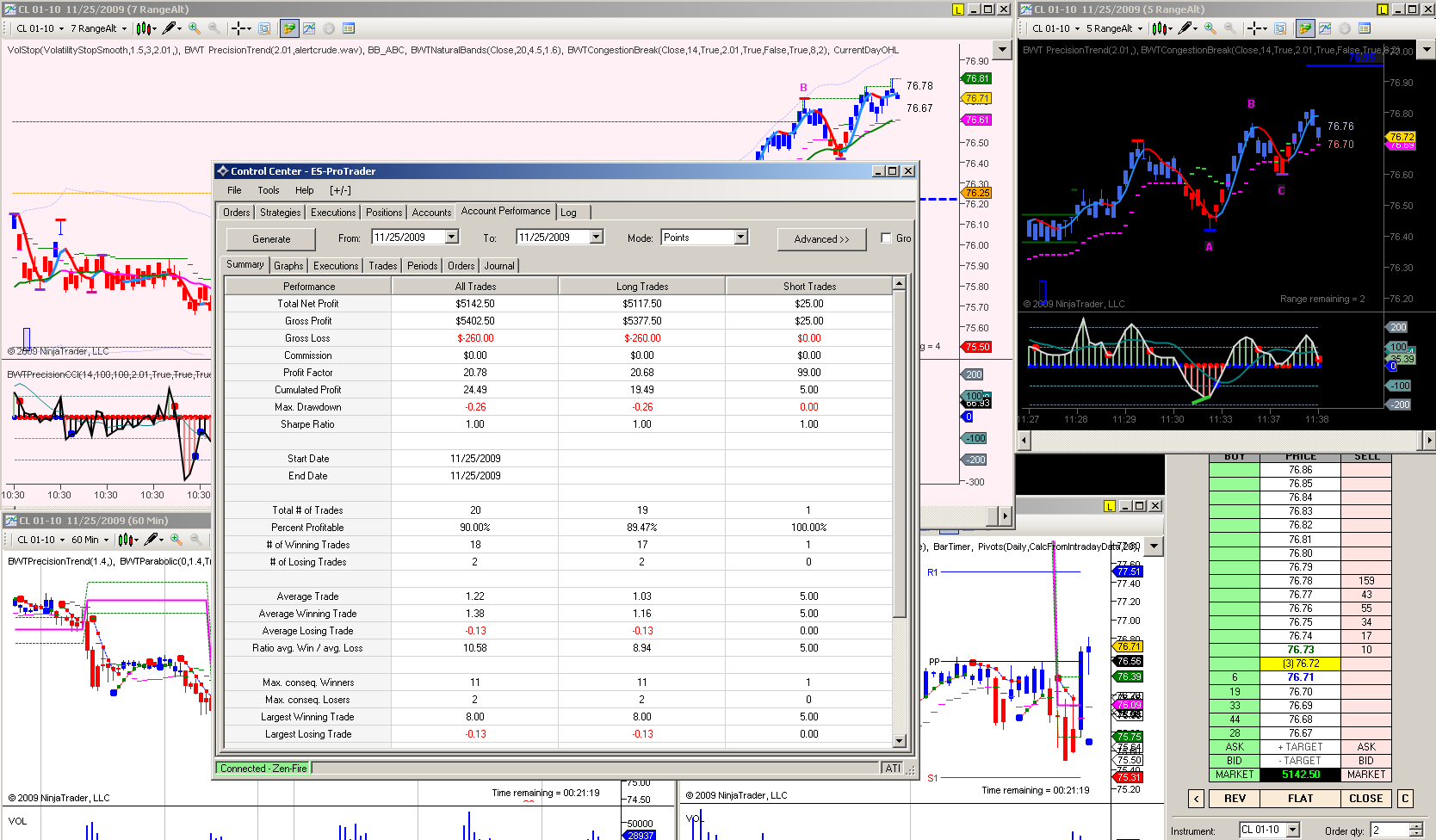
Task: Open CL 01-10 instrument dropdown in 7 RangeAlt chart
Action: tap(40, 28)
